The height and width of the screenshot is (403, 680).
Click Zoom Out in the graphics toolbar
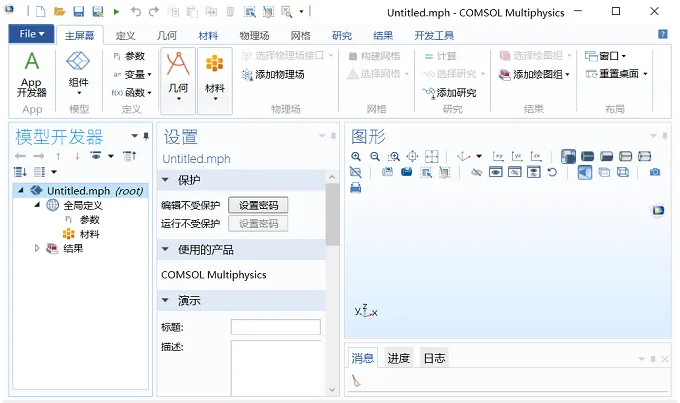point(375,157)
